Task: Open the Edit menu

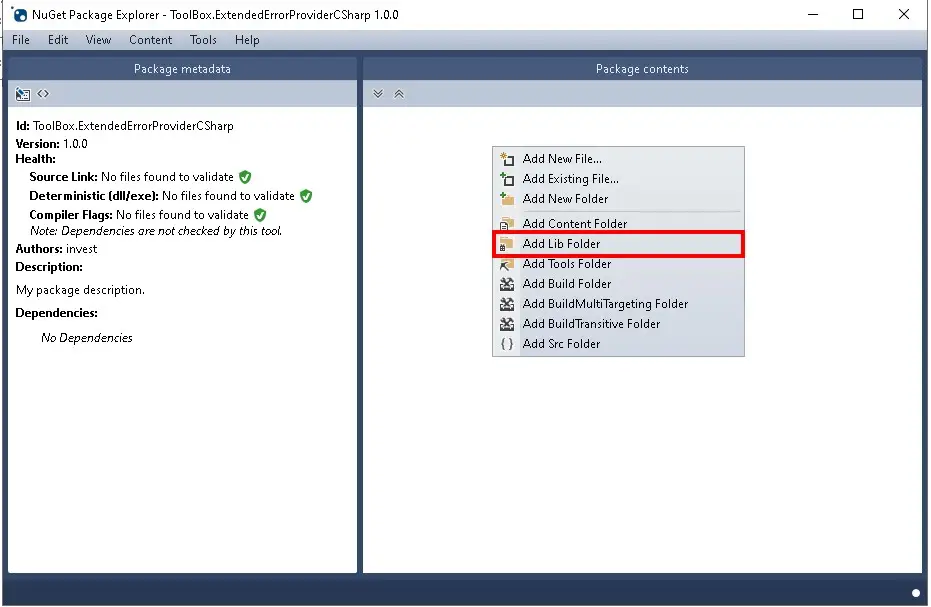Action: point(58,40)
